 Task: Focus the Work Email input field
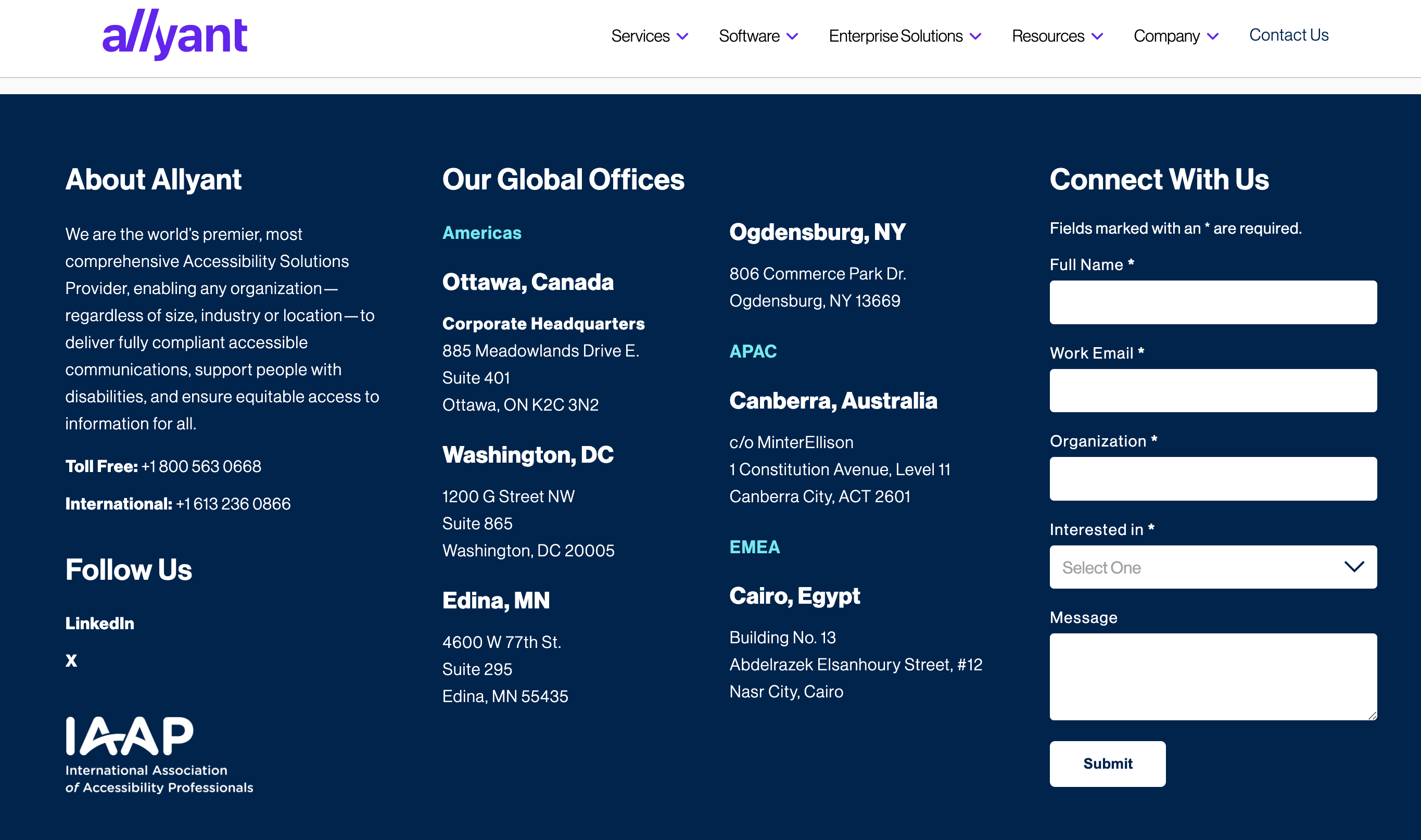pos(1213,390)
